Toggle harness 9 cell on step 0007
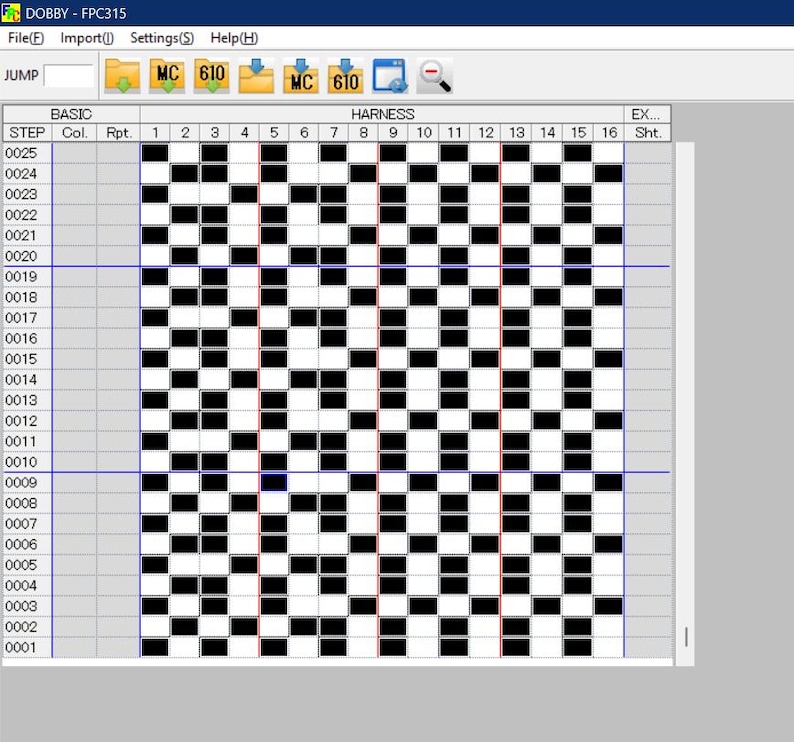 (x=393, y=524)
